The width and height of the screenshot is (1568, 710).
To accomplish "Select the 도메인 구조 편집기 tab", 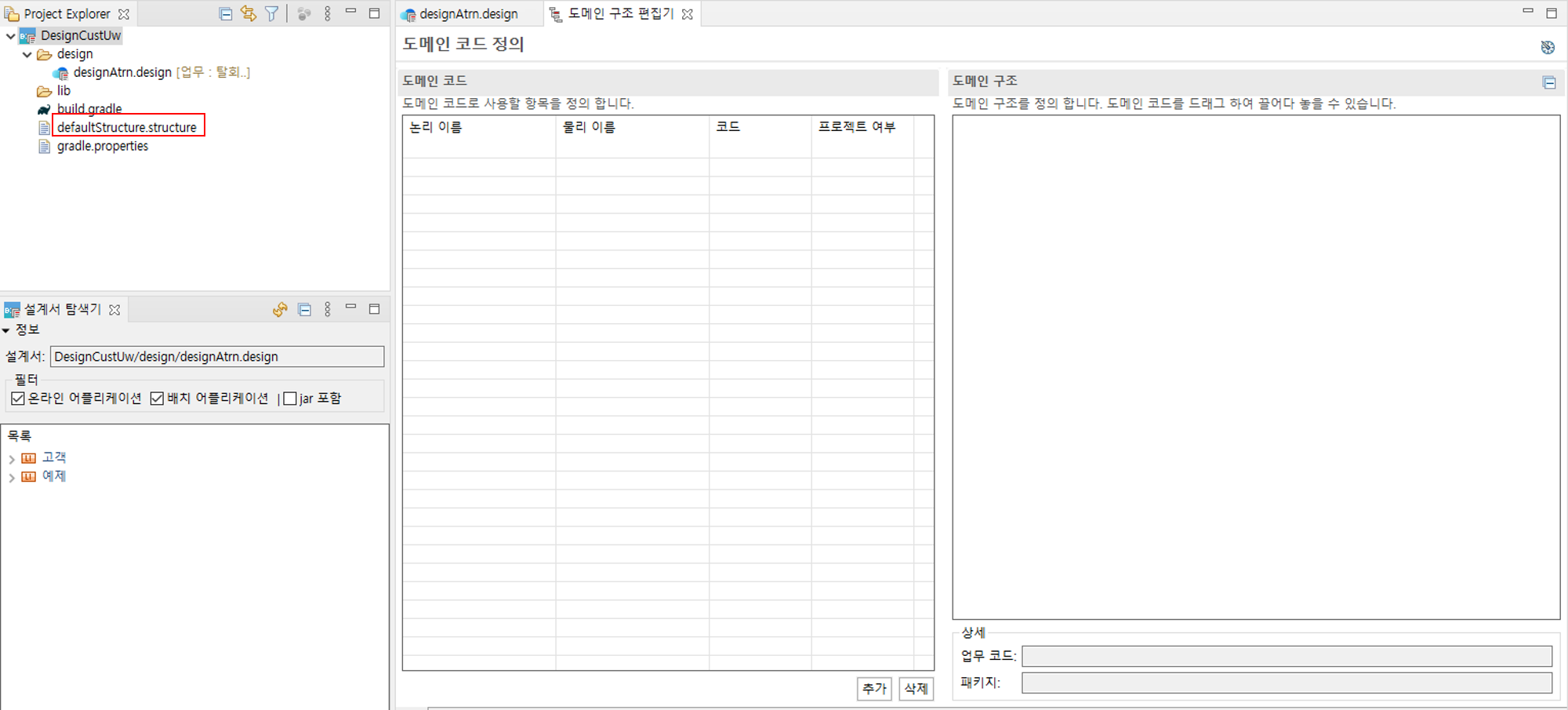I will [x=620, y=14].
